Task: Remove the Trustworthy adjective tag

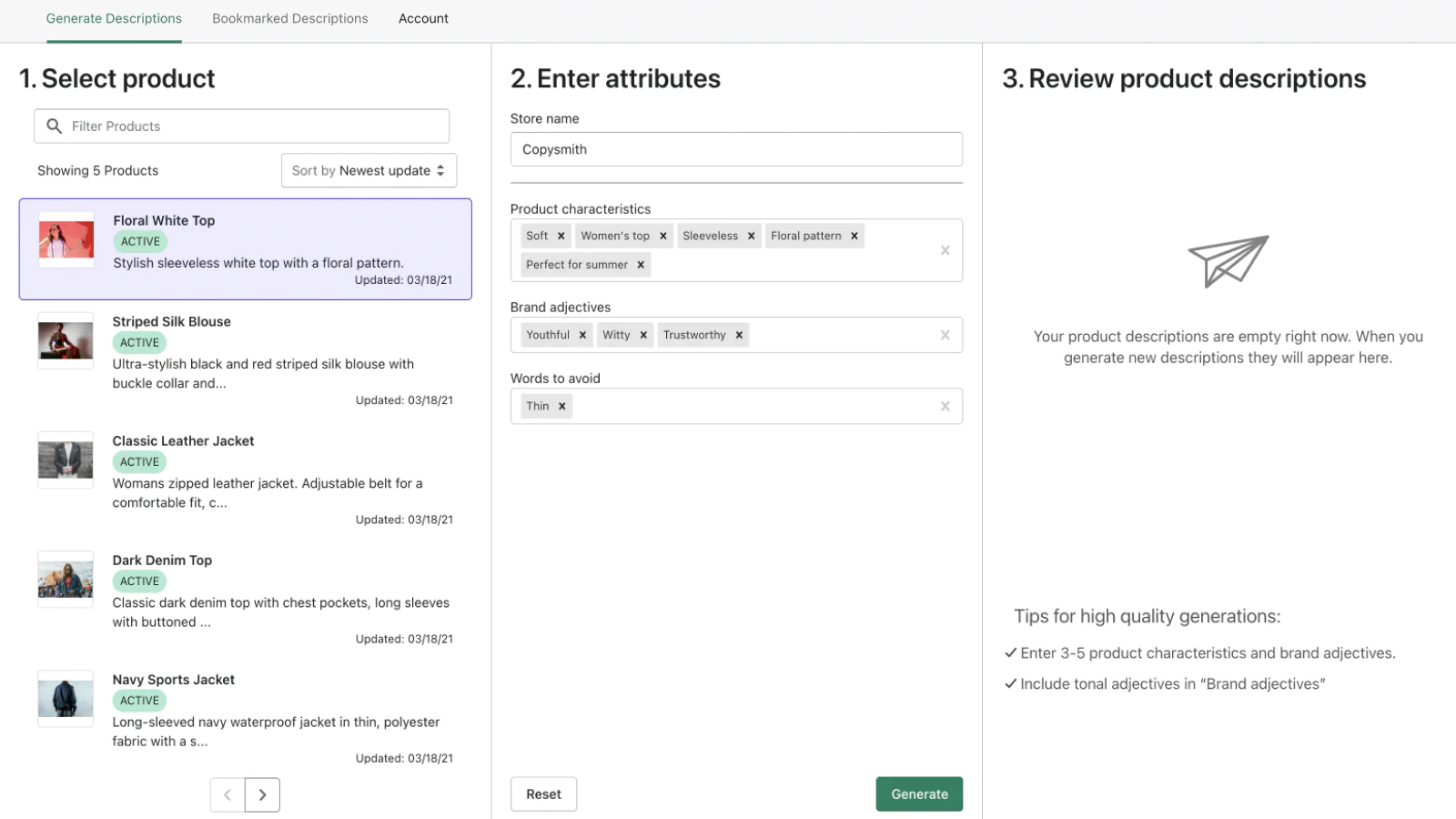Action: (739, 335)
